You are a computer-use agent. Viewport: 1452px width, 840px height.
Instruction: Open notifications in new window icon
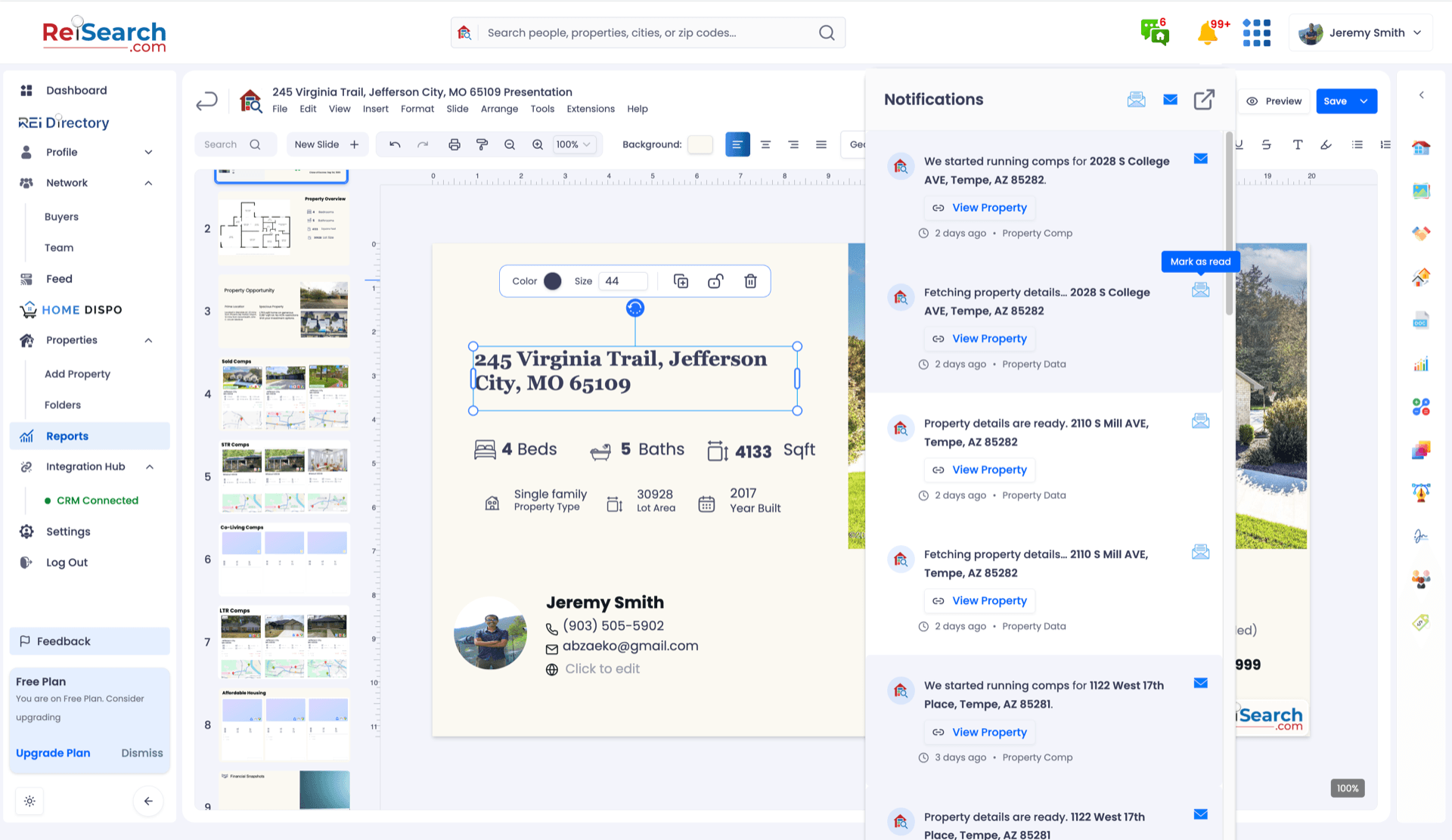click(1204, 99)
